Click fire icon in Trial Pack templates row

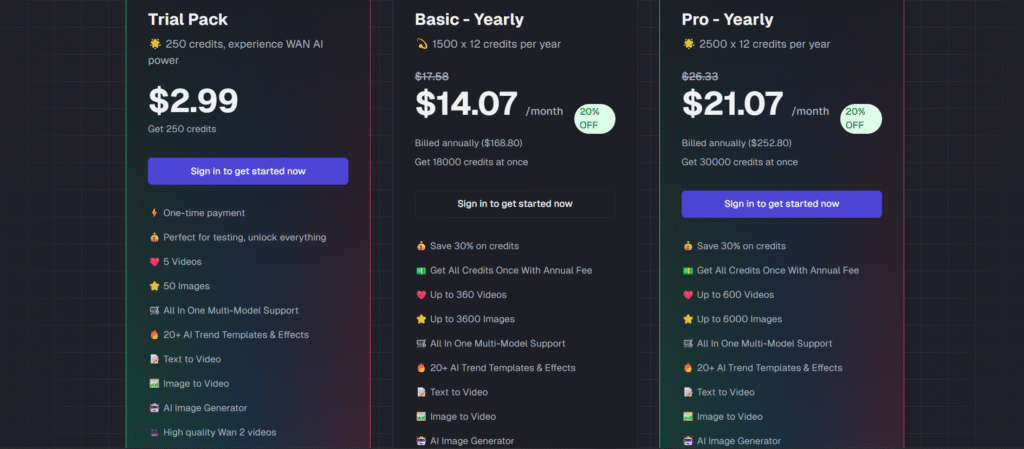tap(154, 335)
